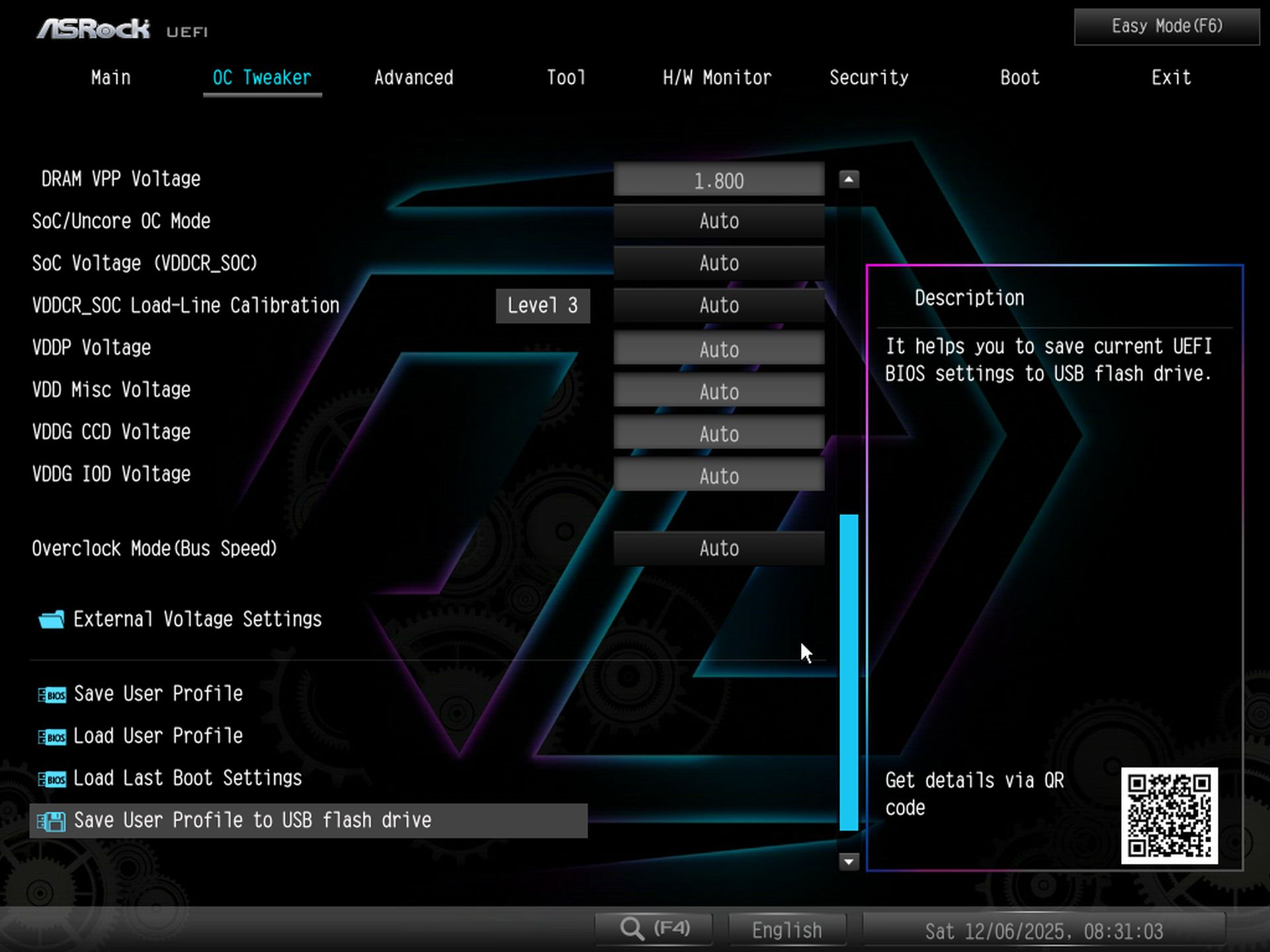Toggle VDDG IOD Voltage away from Auto
The width and height of the screenshot is (1270, 952).
719,475
